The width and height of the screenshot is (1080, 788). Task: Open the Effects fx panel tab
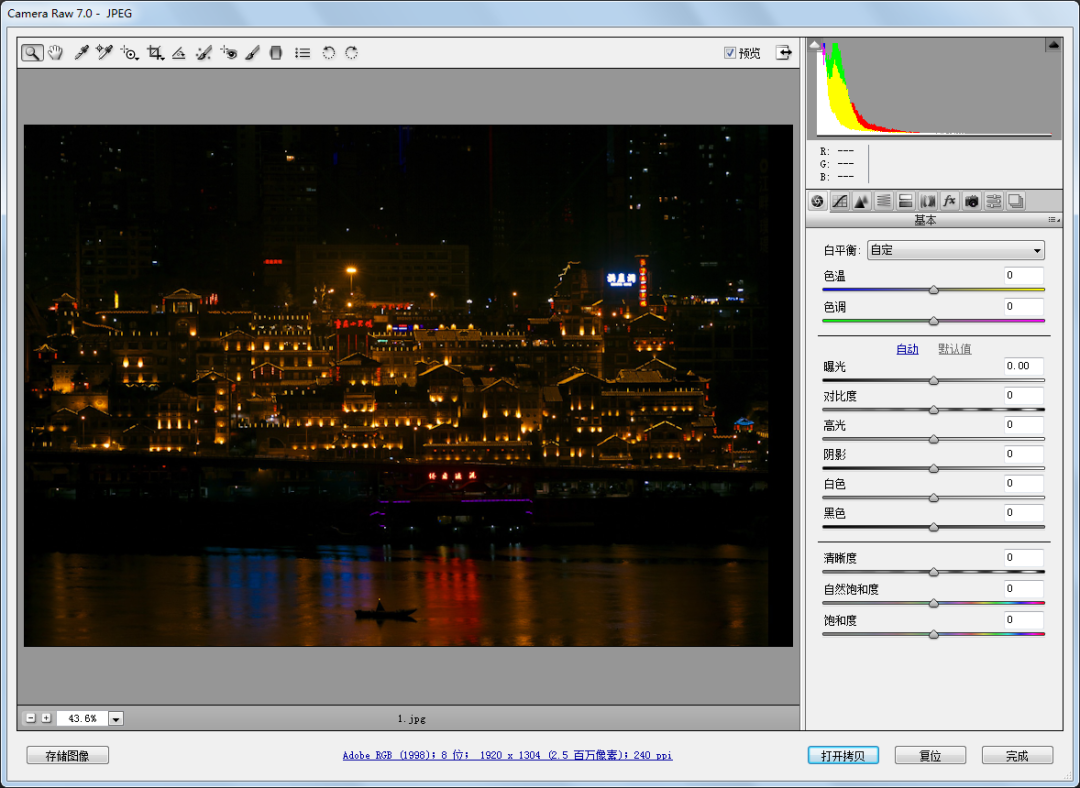(950, 201)
